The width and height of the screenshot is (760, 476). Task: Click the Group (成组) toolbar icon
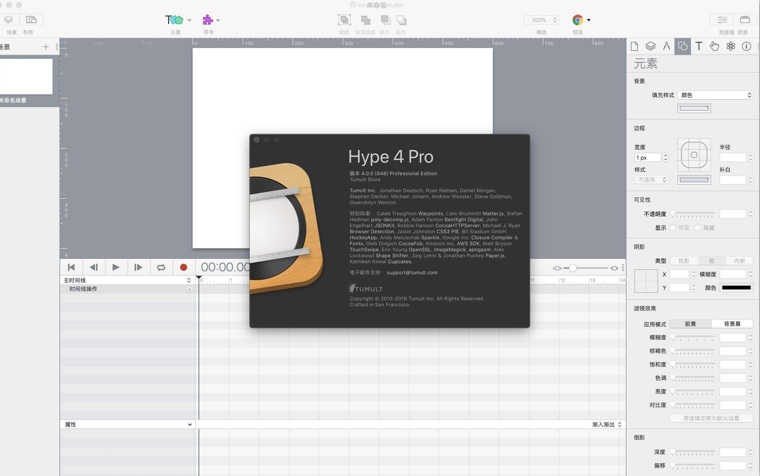[x=344, y=20]
